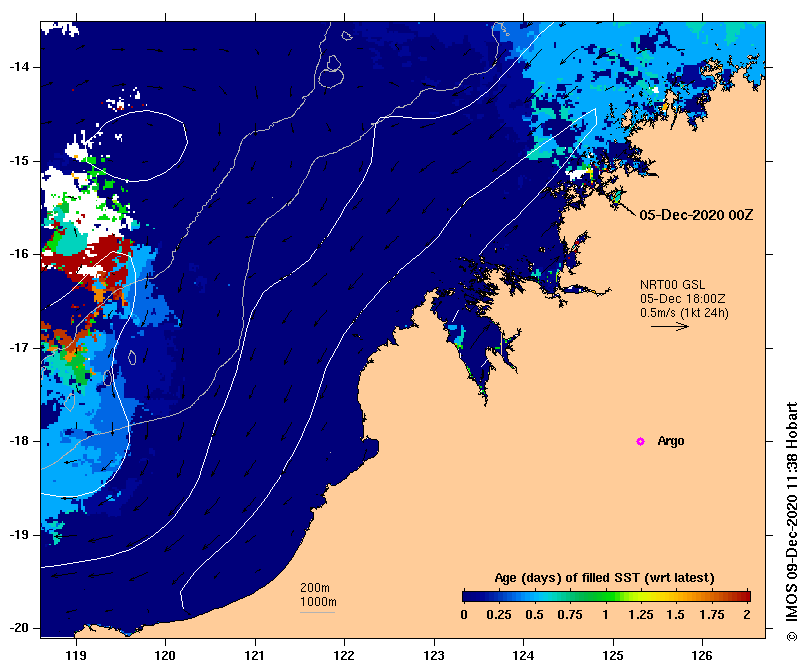Screen dimensions: 809x672
Task: Click the 0.5m/s (1kt 24h) scale label
Action: click(x=684, y=313)
